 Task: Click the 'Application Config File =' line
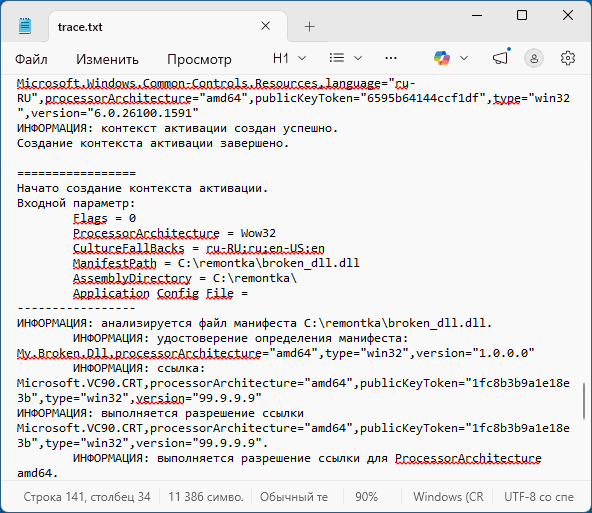(x=160, y=293)
